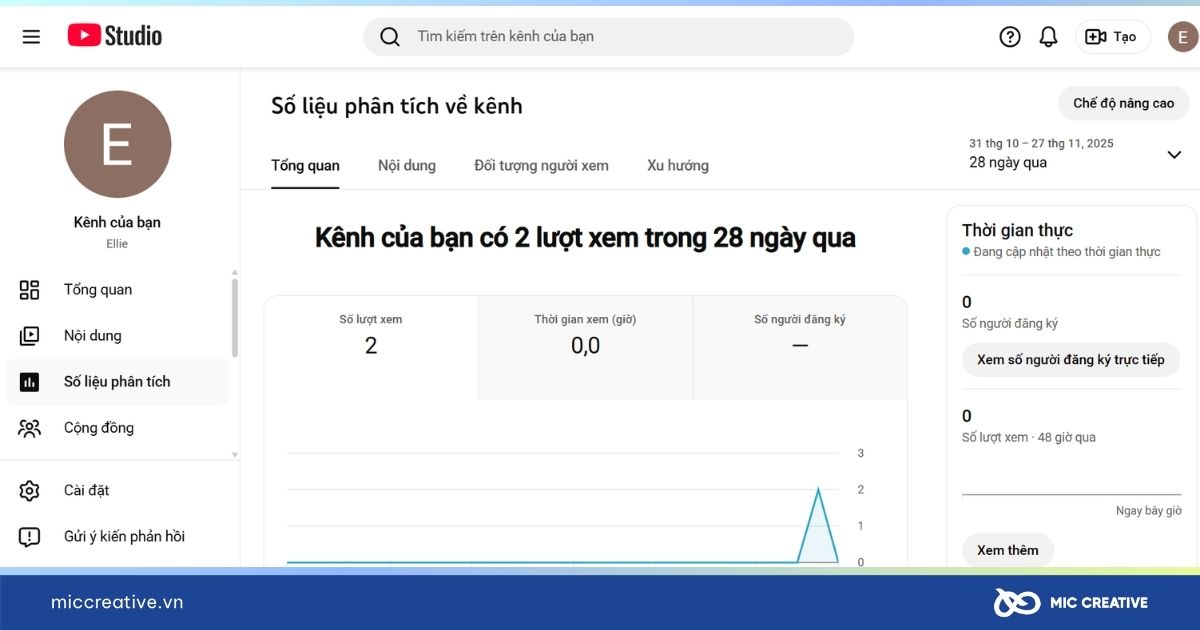Click the channel avatar in the top bar
The image size is (1200, 630).
[1183, 35]
